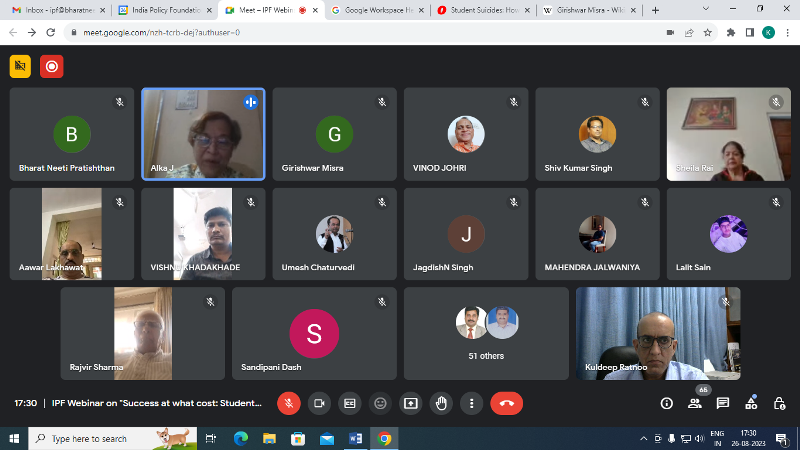Open the chat with everyone panel
This screenshot has width=800, height=450.
pos(723,403)
